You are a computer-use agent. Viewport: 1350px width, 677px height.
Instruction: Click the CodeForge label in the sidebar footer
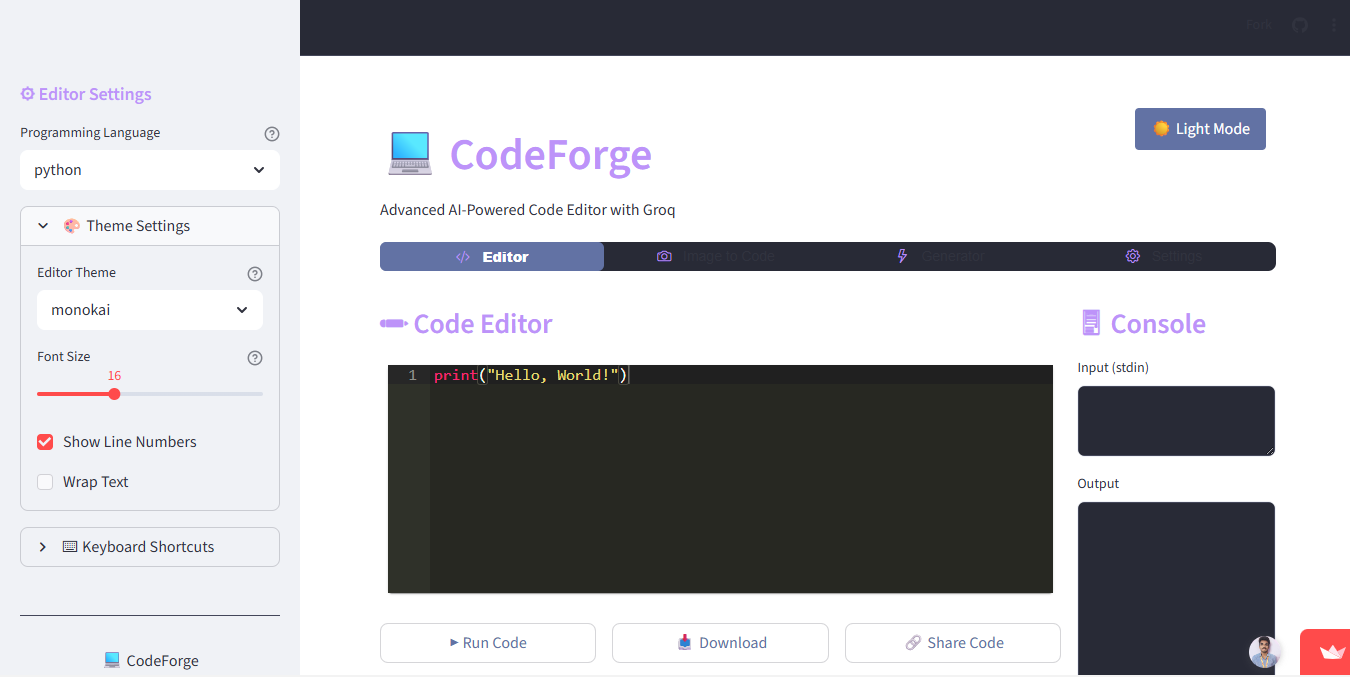(x=151, y=661)
